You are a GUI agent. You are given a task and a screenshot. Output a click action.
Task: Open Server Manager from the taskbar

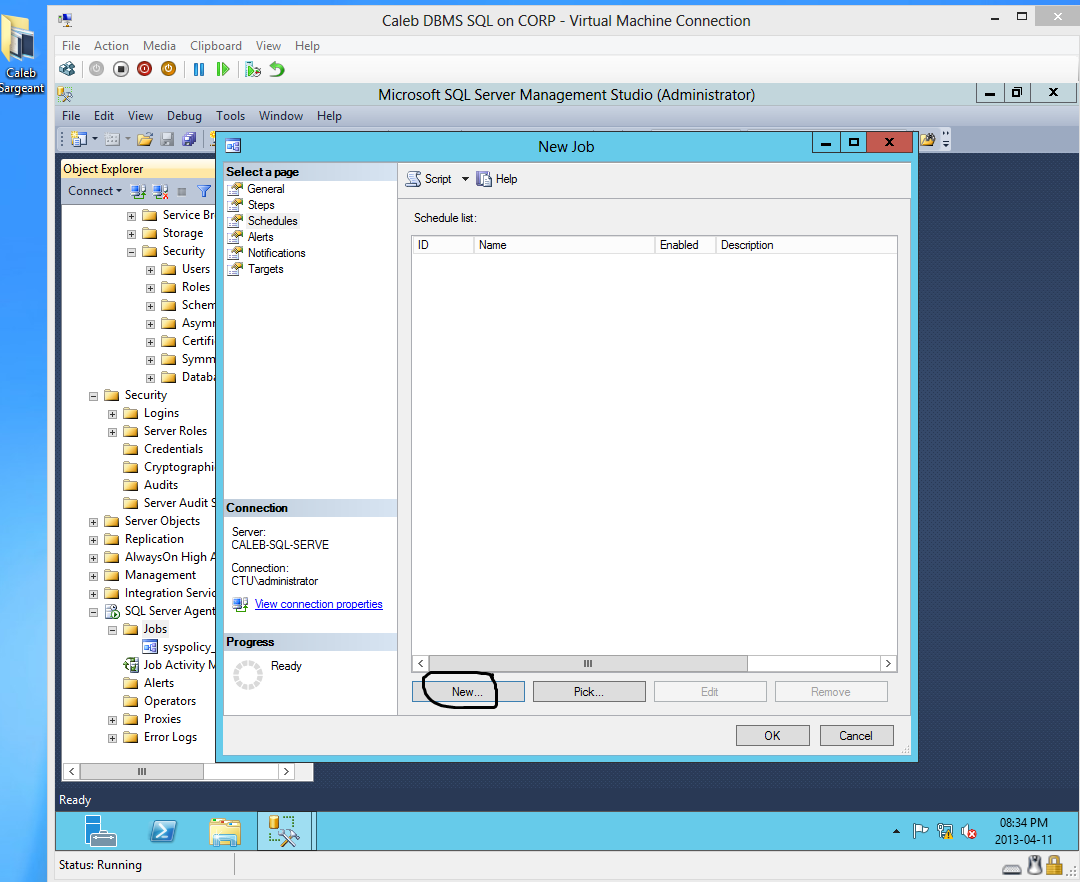coord(101,830)
